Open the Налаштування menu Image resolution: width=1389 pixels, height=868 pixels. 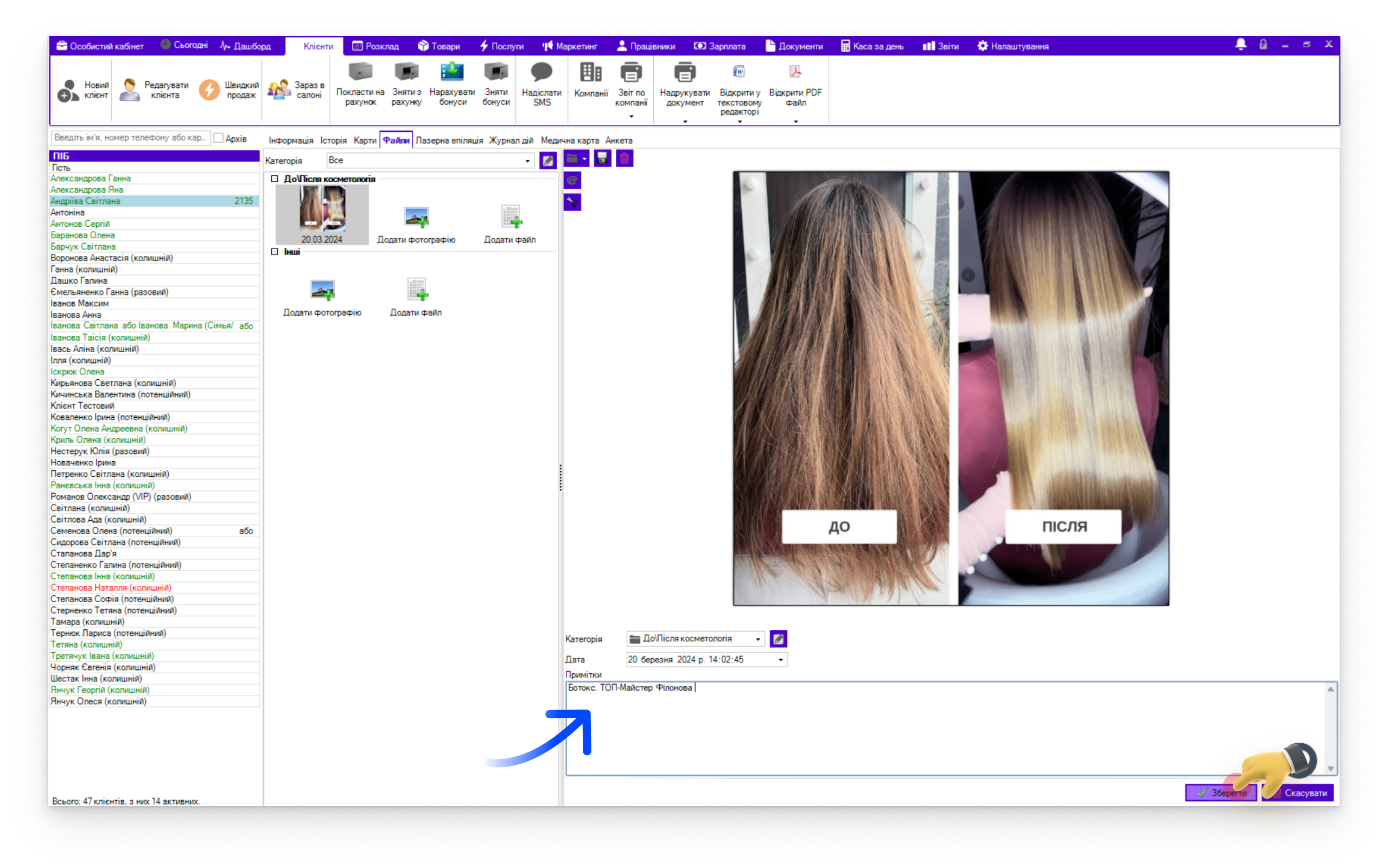[1013, 46]
